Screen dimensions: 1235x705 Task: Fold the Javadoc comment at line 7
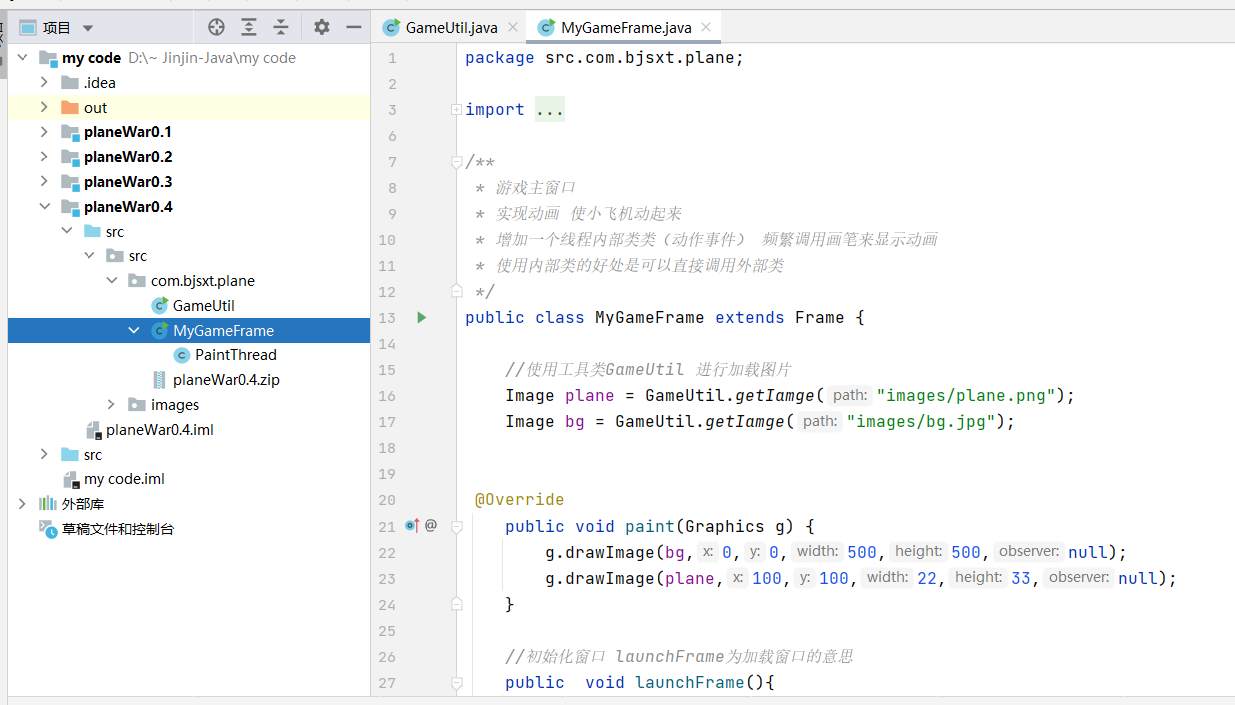click(x=456, y=162)
